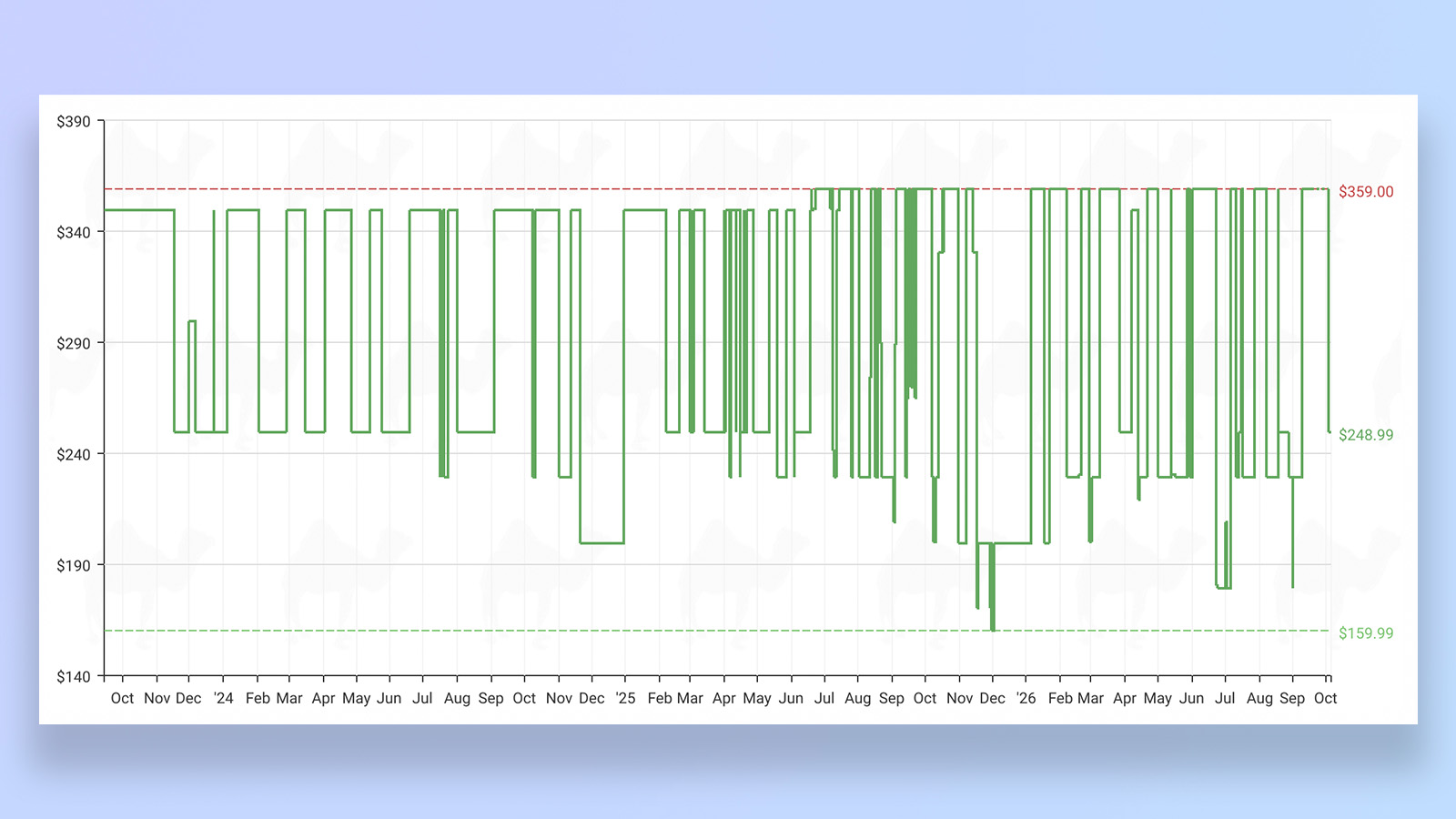The image size is (1456, 819).
Task: Click the Feb label right after '24
Action: (258, 698)
